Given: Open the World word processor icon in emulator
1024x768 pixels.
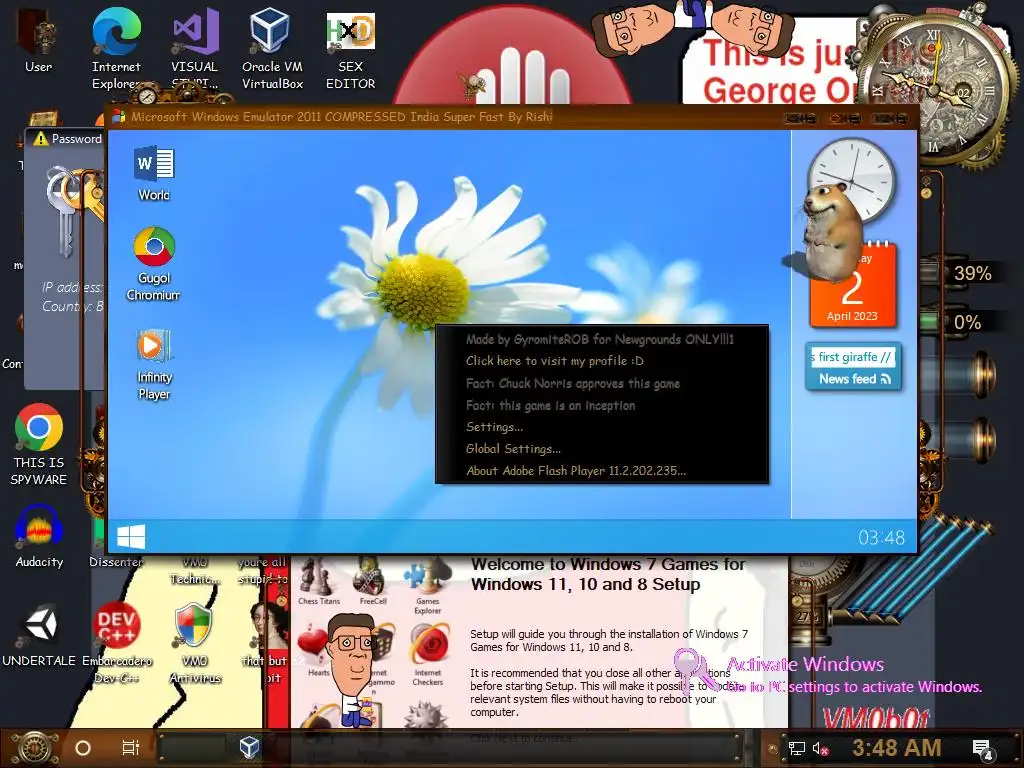Looking at the screenshot, I should [154, 173].
